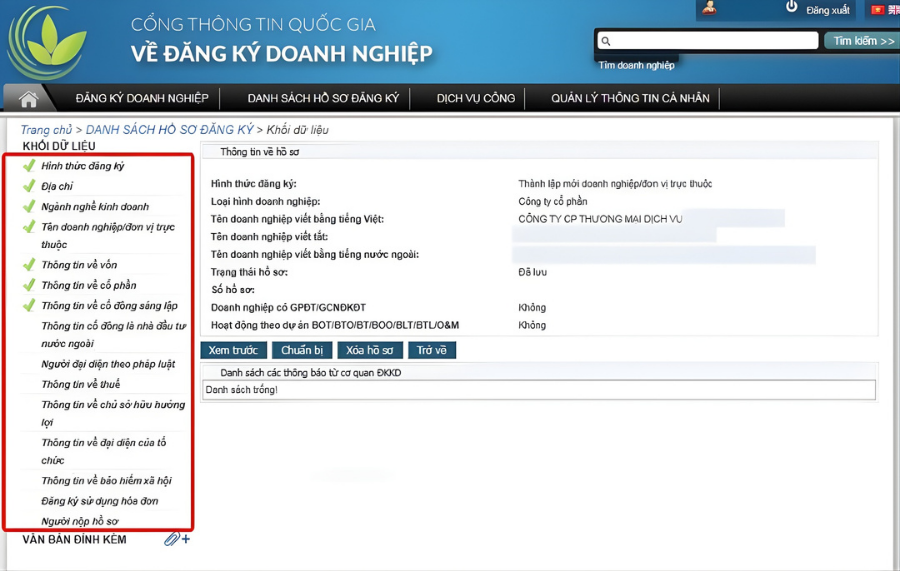Click the magnifier icon in search box
The width and height of the screenshot is (900, 571).
(606, 41)
